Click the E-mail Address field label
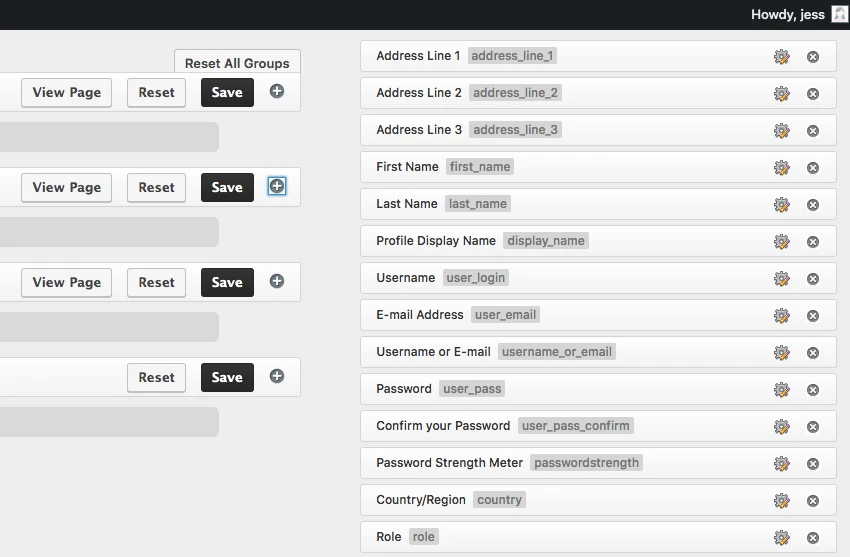This screenshot has width=850, height=557. tap(420, 315)
